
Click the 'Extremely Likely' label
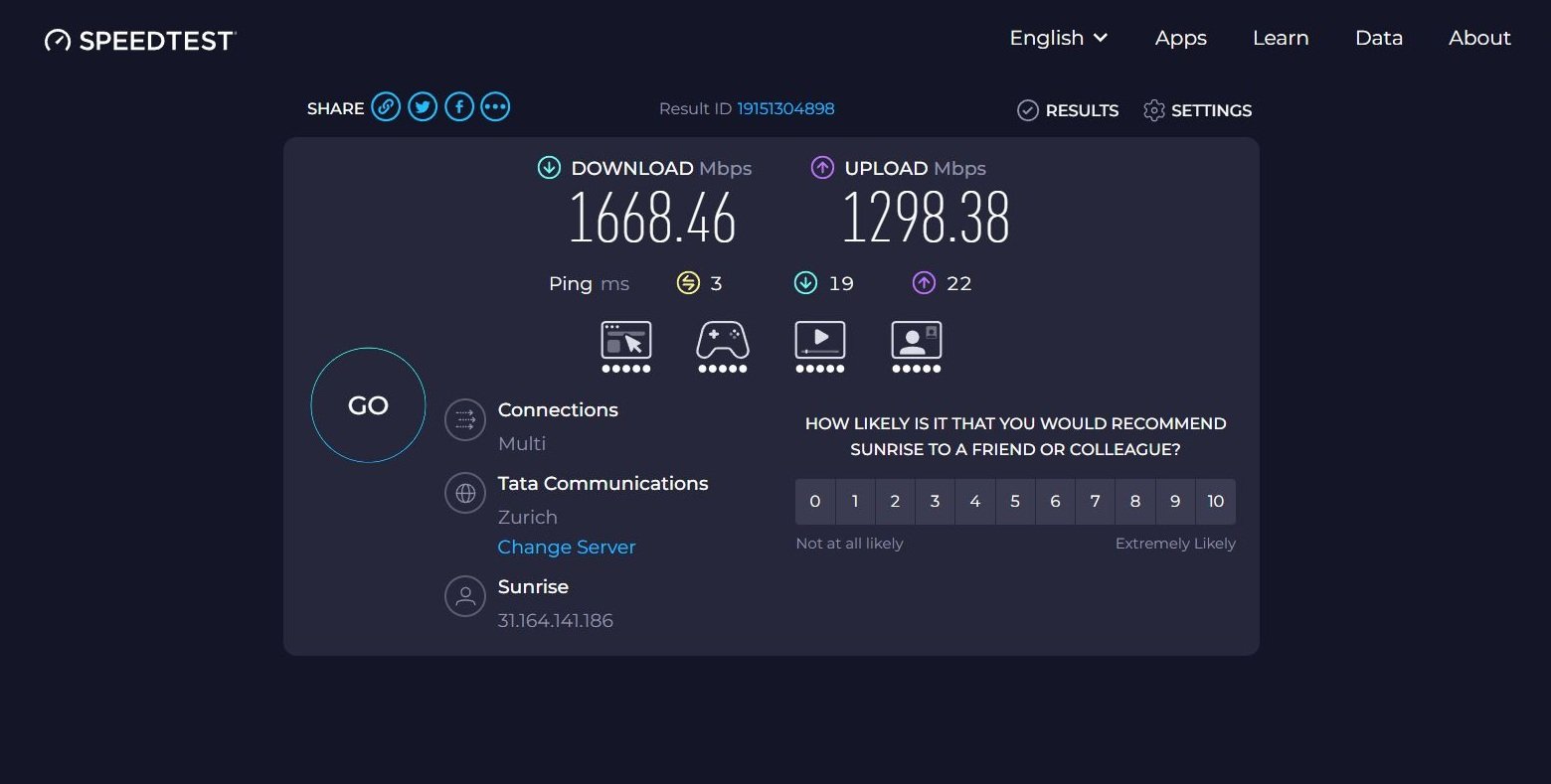click(x=1175, y=544)
